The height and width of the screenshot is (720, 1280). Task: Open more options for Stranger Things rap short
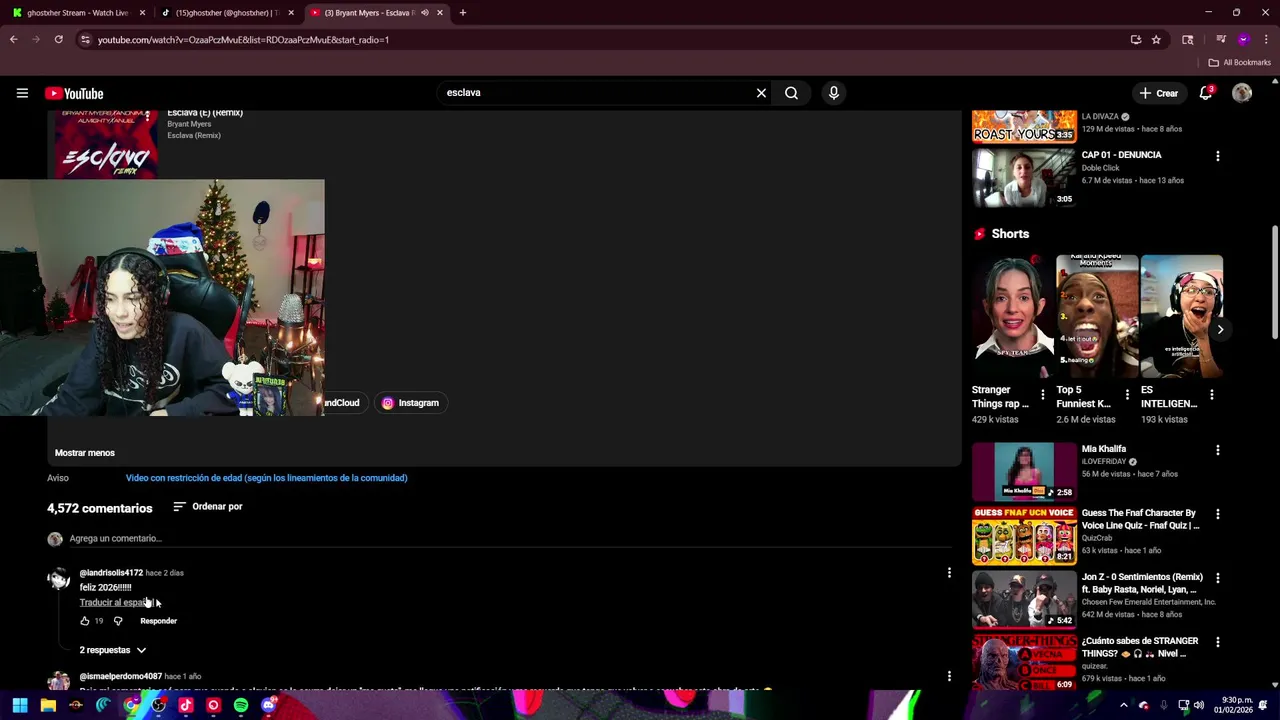[x=1043, y=395]
